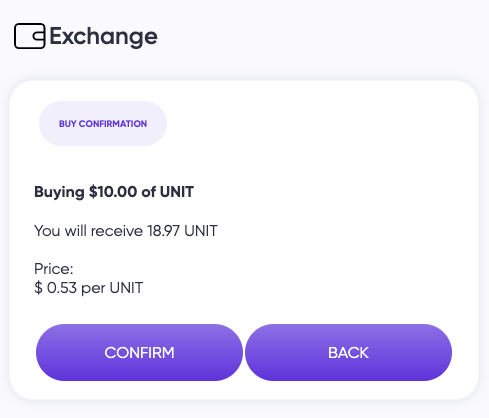Select the BUY CONFIRMATION badge
This screenshot has width=489, height=418.
point(103,124)
